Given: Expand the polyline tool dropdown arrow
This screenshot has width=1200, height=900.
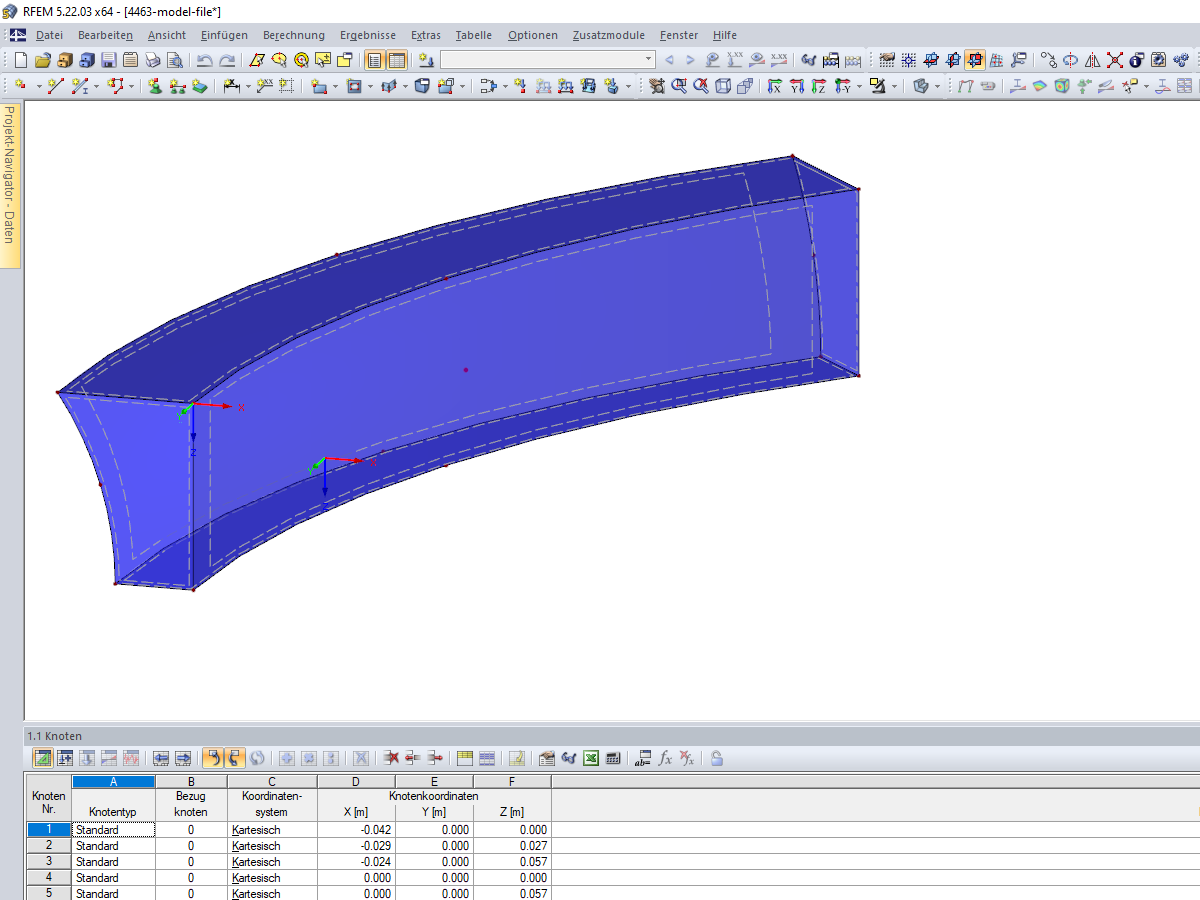Looking at the screenshot, I should coord(131,86).
